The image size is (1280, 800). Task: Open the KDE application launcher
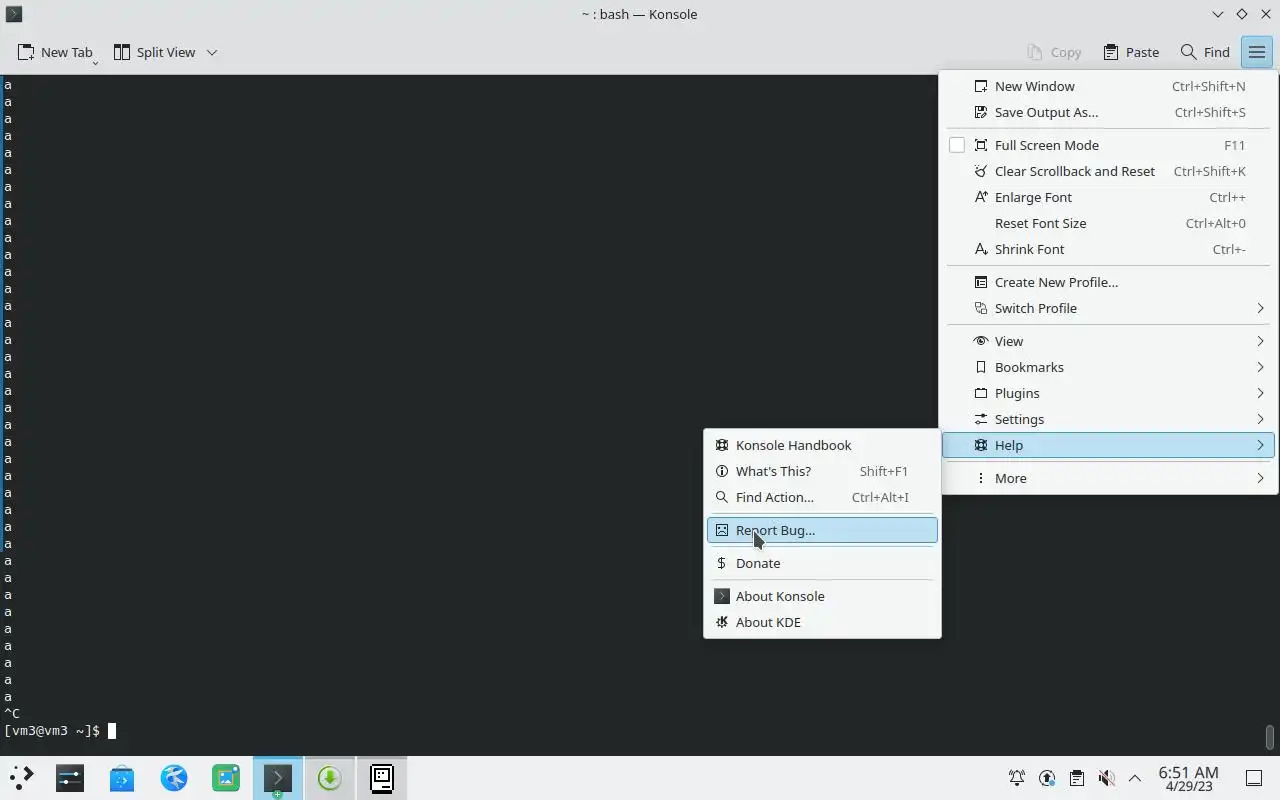(x=21, y=778)
